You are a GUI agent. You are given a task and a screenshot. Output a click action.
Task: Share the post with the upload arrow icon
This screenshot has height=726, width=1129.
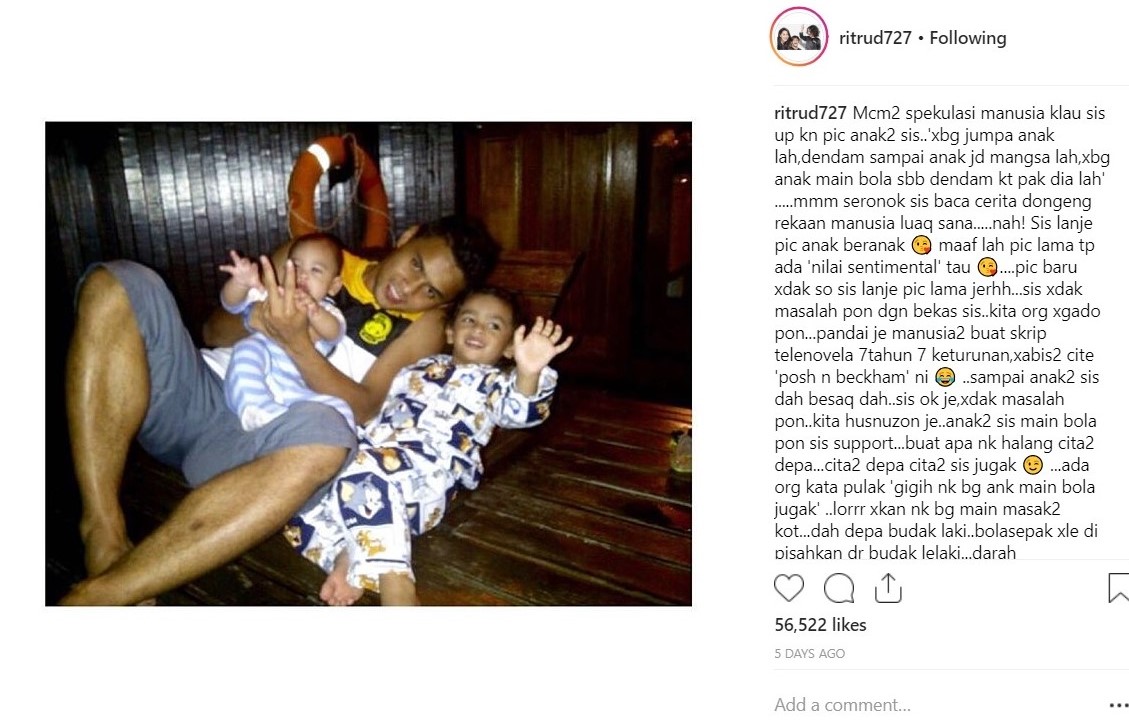pyautogui.click(x=888, y=588)
